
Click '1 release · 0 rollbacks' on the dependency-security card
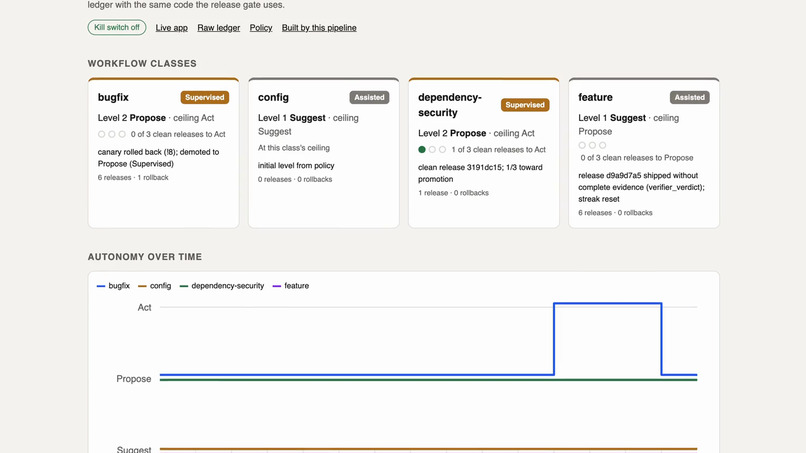click(453, 193)
